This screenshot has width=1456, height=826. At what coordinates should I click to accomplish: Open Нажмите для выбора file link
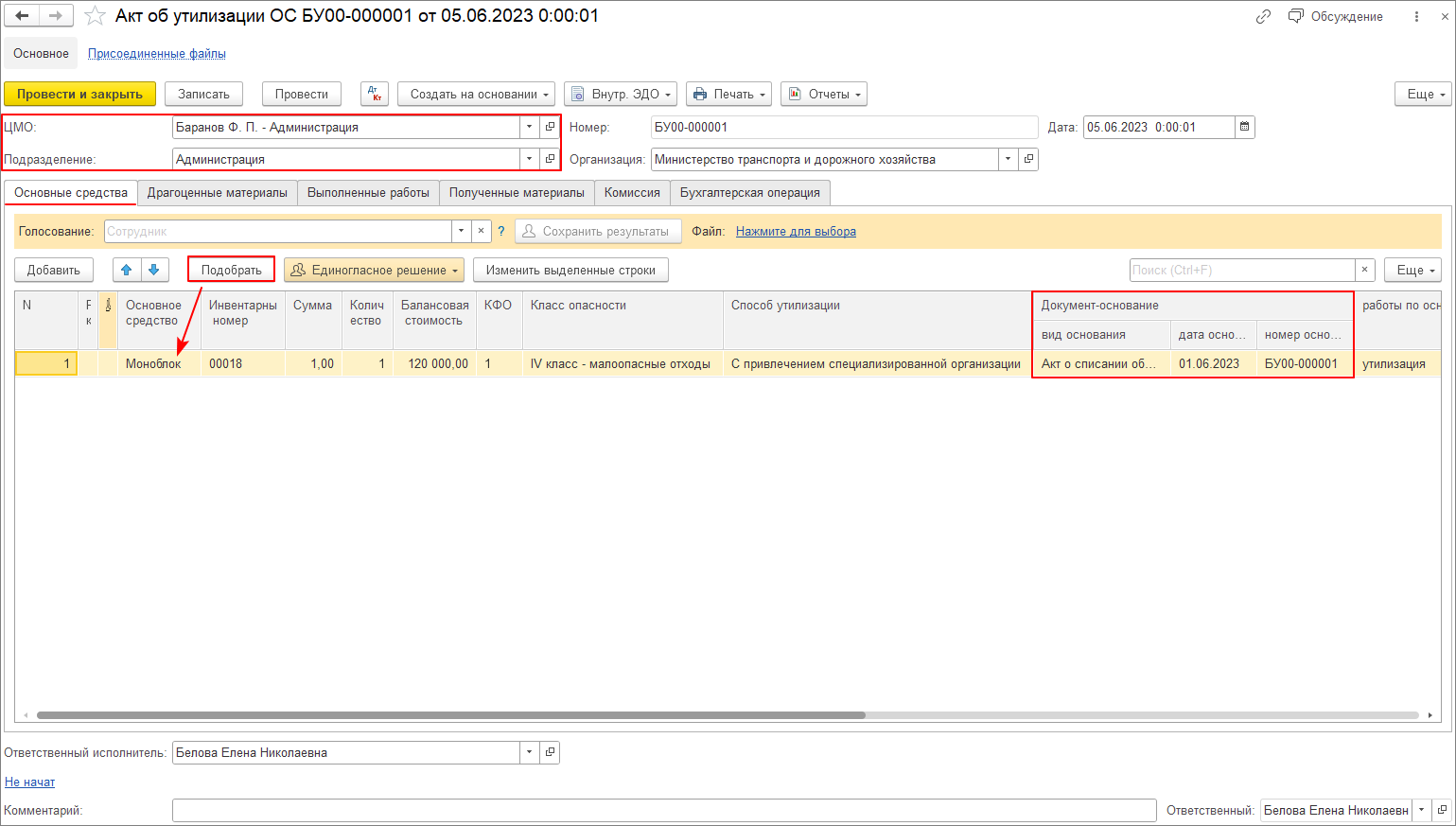point(796,231)
